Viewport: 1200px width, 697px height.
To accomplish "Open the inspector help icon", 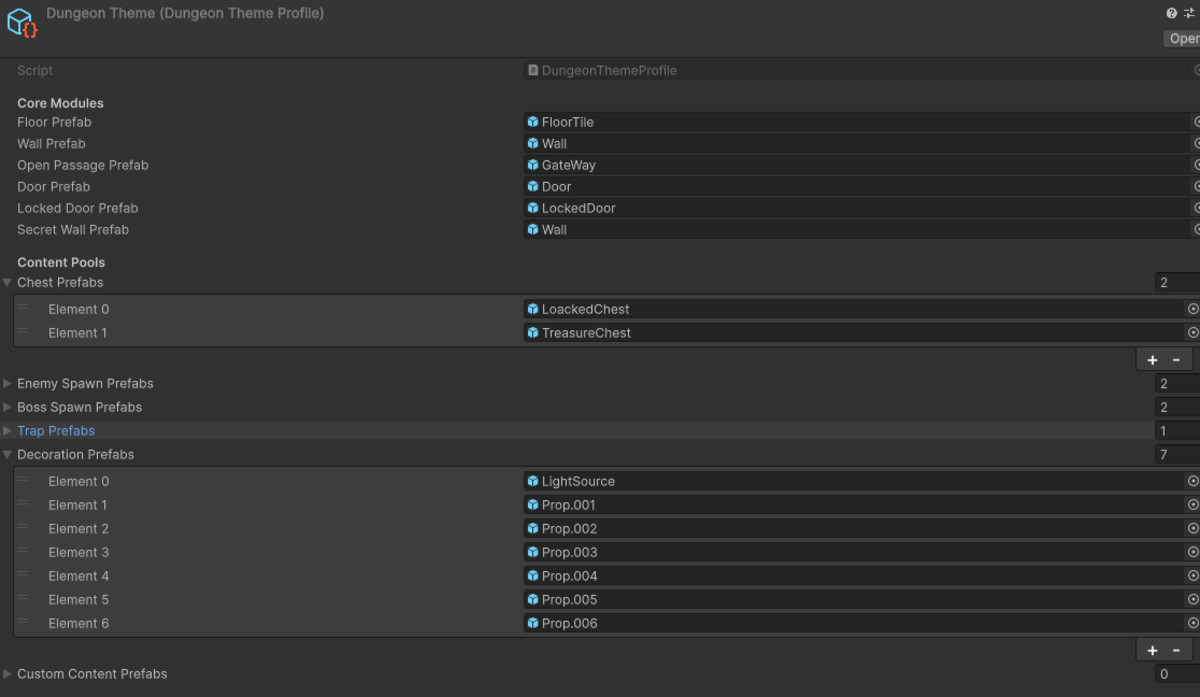I will (1172, 14).
